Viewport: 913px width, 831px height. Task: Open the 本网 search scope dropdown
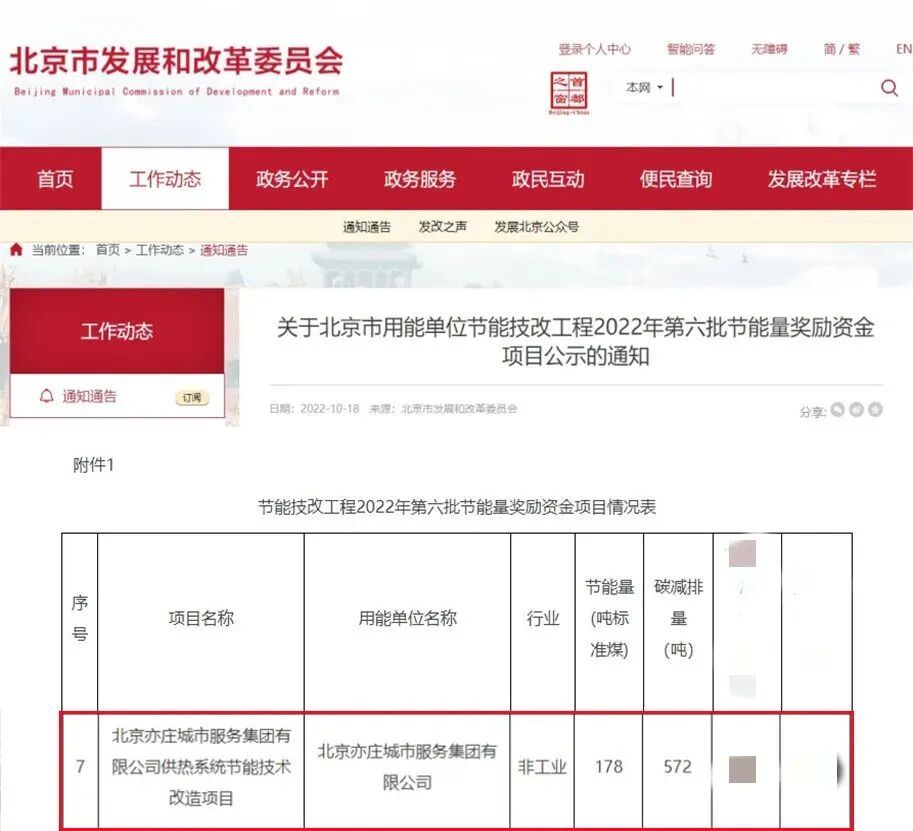[645, 87]
